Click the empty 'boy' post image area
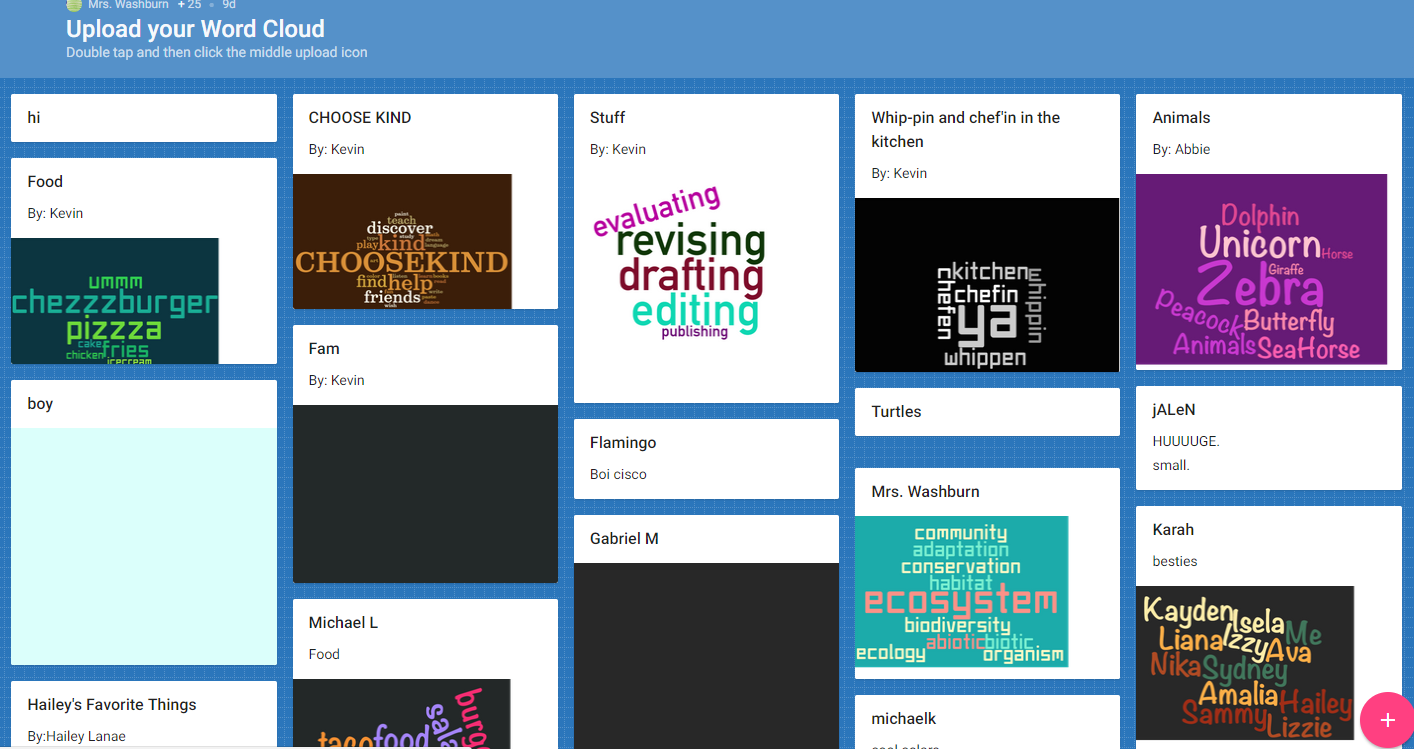 click(143, 544)
